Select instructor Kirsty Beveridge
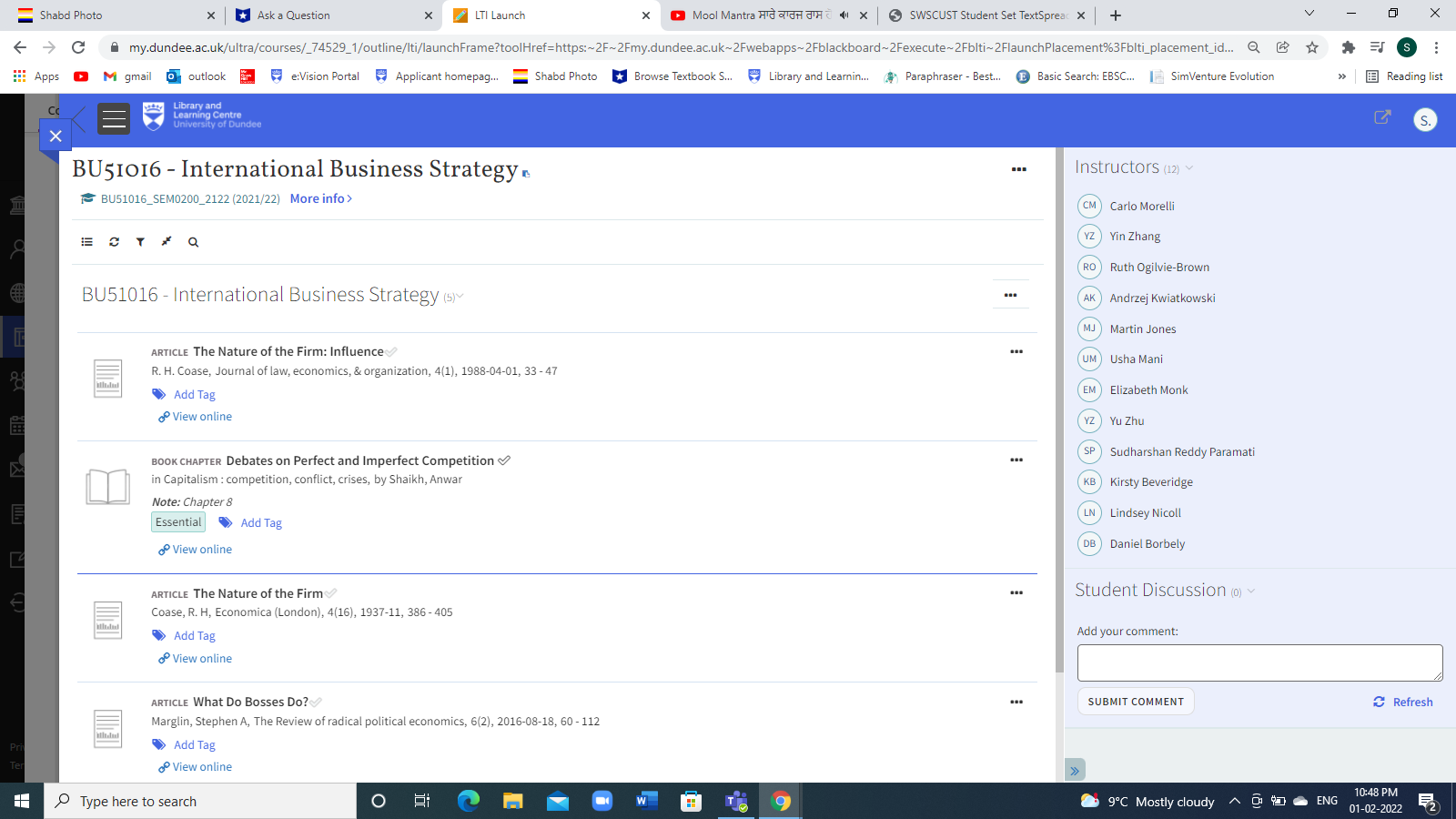The width and height of the screenshot is (1456, 819). 1151,482
